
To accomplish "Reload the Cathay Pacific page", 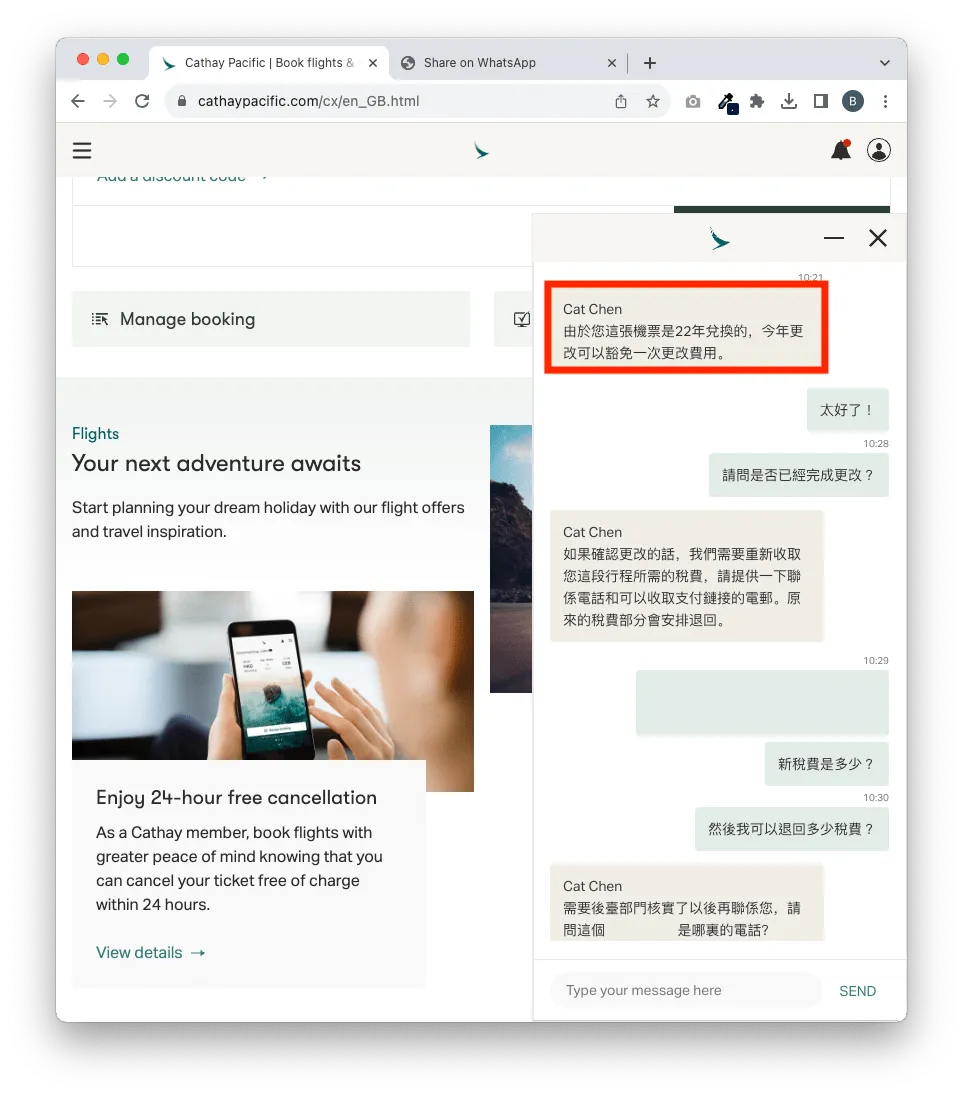I will (142, 101).
